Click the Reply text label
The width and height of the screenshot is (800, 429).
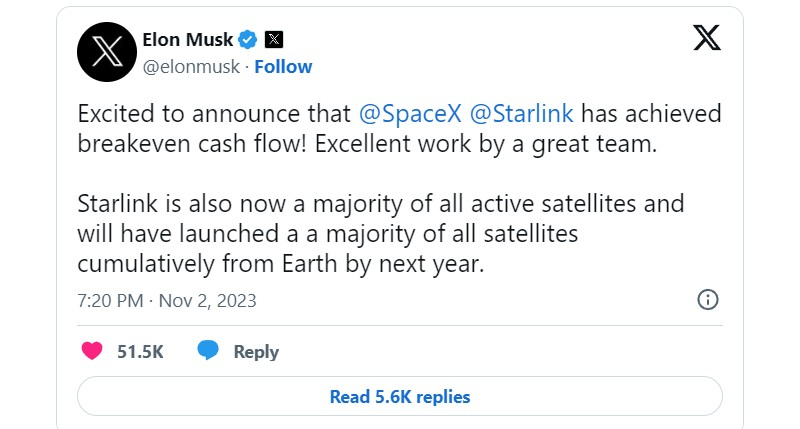[x=256, y=352]
